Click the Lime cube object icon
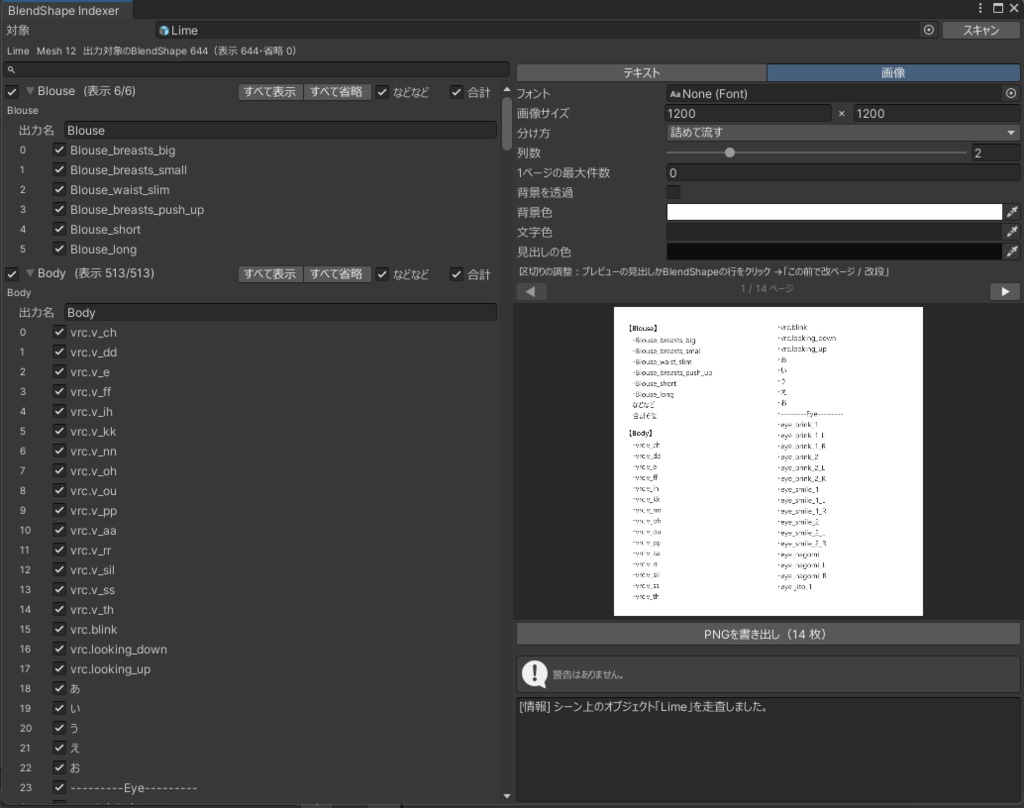 click(164, 31)
